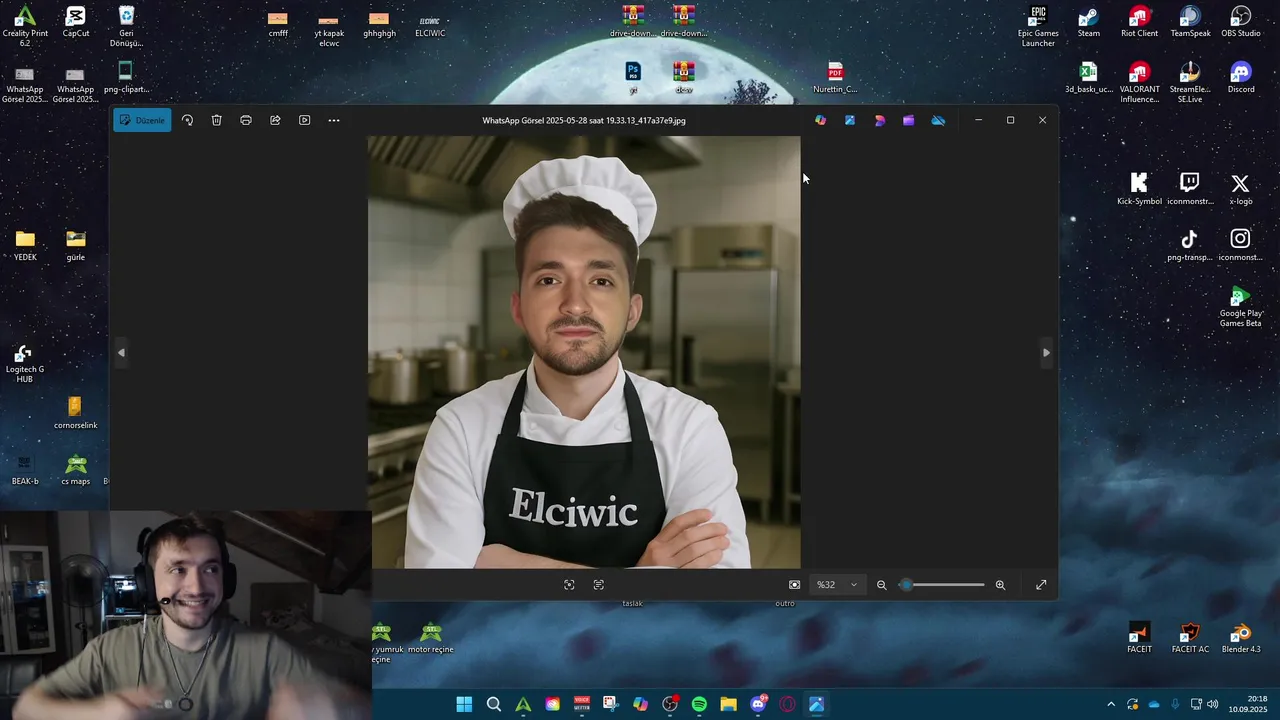Select the Logitech G HUB desktop icon
This screenshot has width=1280, height=720.
pos(25,364)
